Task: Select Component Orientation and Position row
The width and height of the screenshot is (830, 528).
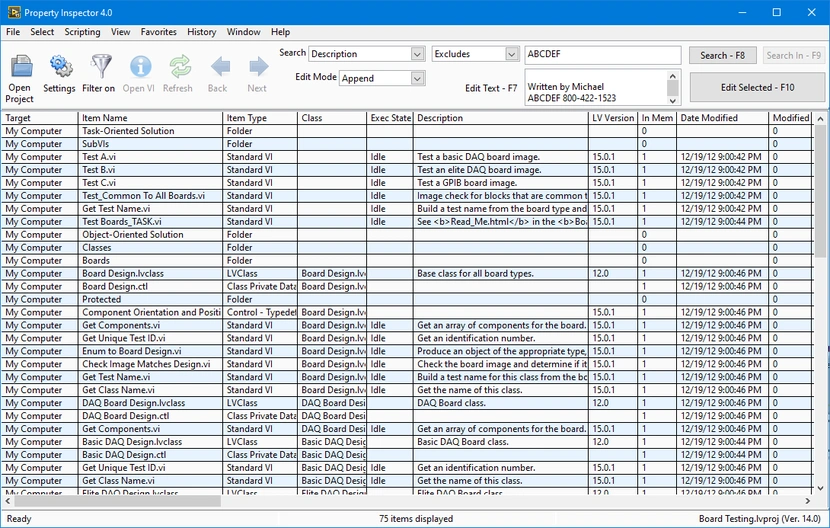Action: (x=407, y=312)
